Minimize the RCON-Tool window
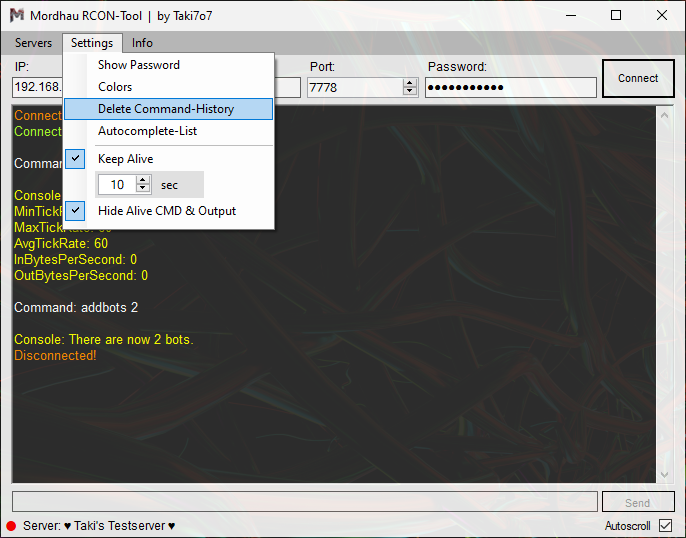The image size is (686, 538). (x=571, y=16)
